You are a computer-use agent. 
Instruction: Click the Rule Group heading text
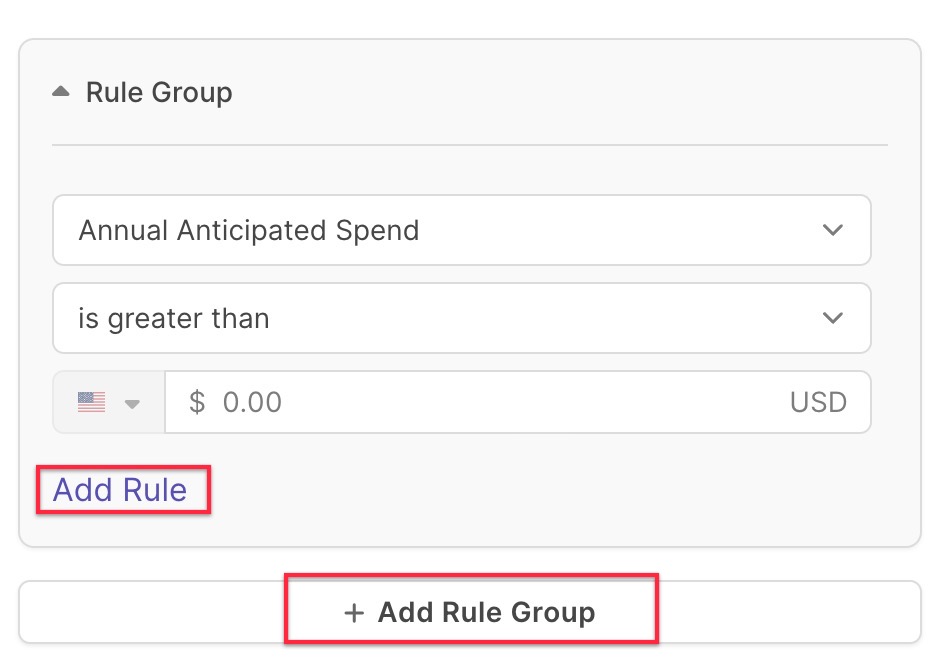tap(159, 92)
